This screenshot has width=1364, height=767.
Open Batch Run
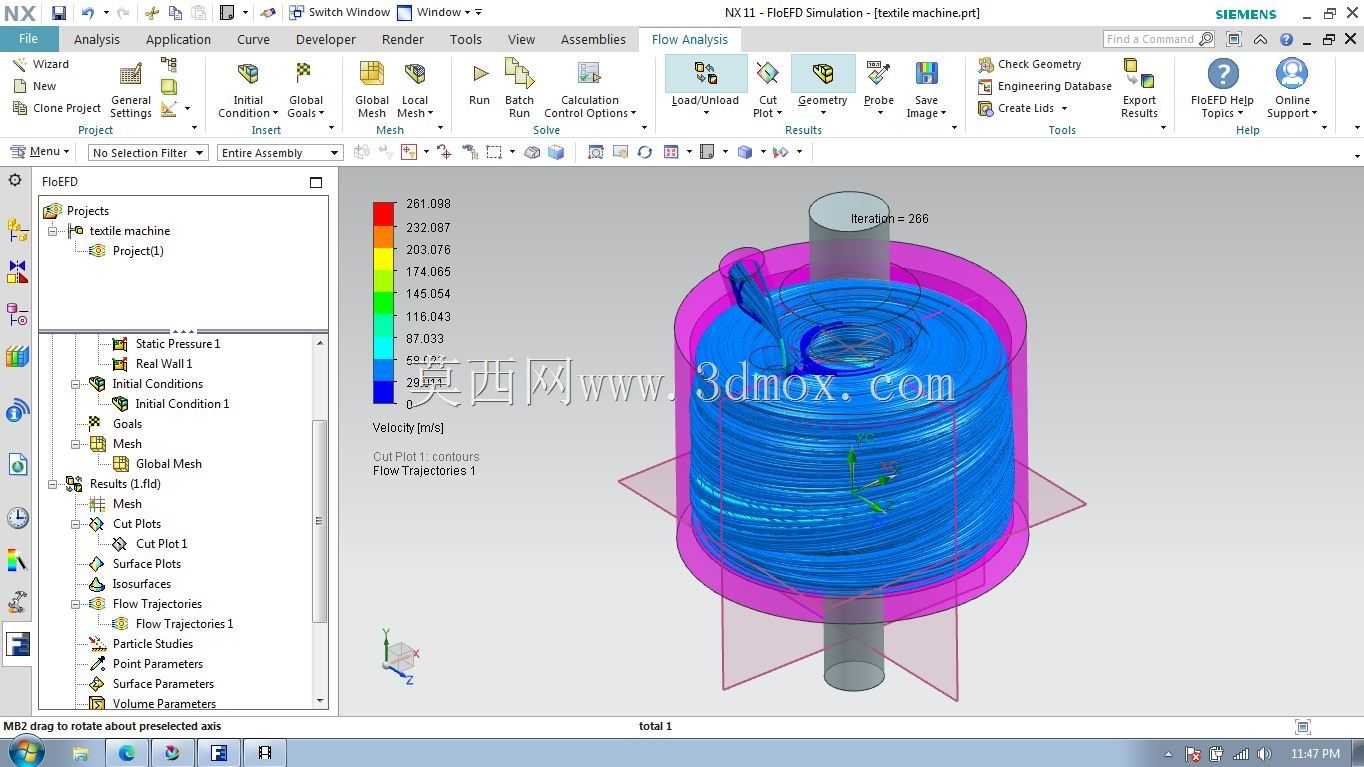coord(519,91)
